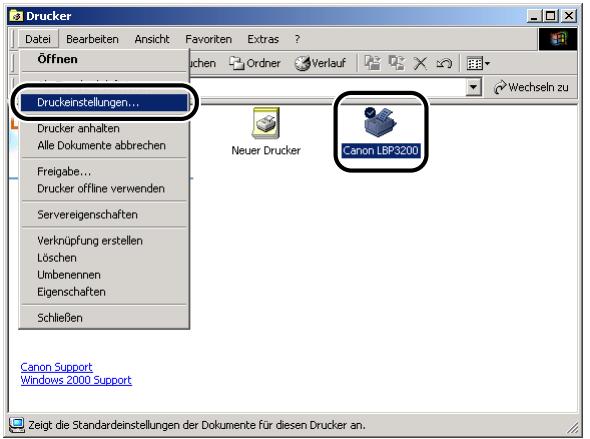Click the Ordner toolbar button
590x439 pixels.
255,63
